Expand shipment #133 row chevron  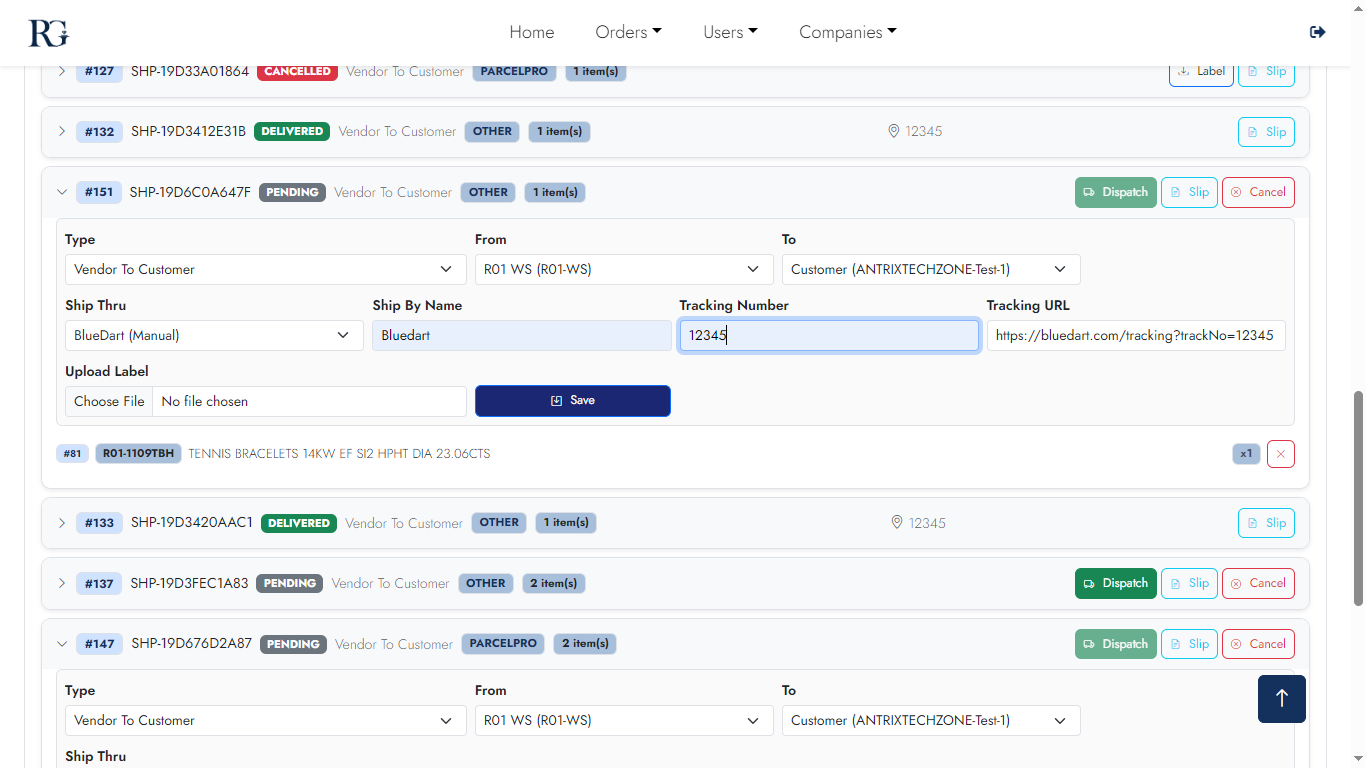[x=61, y=523]
